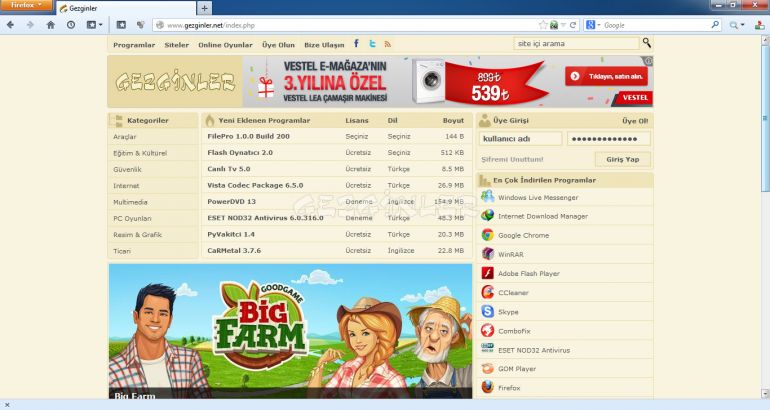
Task: Click the WinRAR icon
Action: pos(487,254)
